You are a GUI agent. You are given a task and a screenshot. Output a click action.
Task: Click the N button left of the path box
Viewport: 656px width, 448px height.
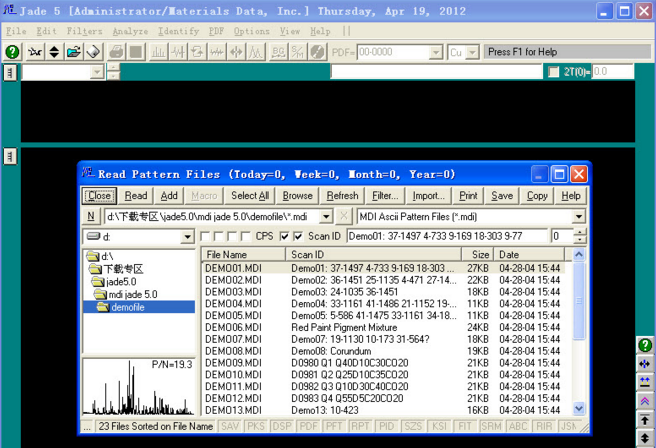(90, 216)
